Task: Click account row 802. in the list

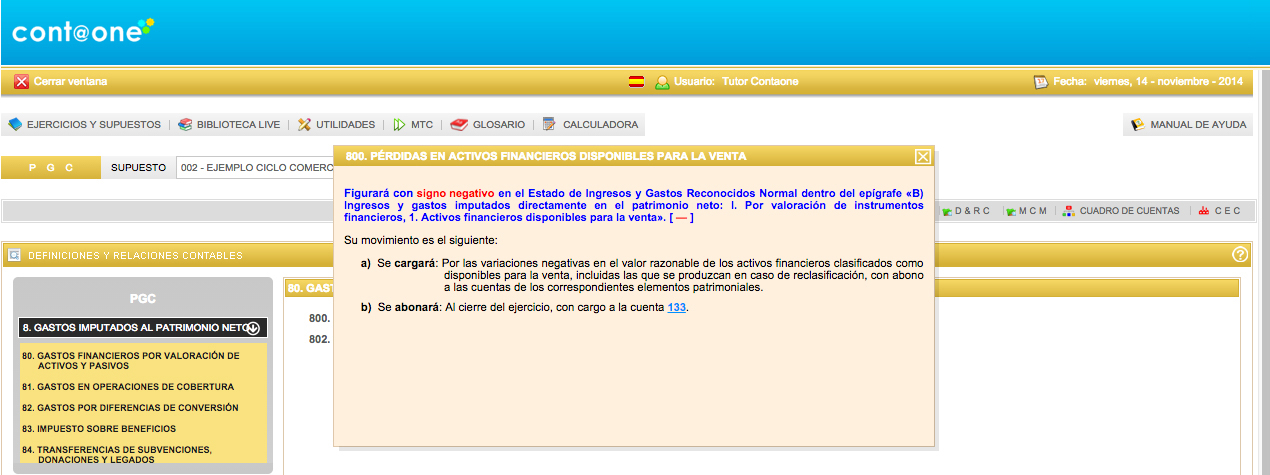Action: click(320, 338)
